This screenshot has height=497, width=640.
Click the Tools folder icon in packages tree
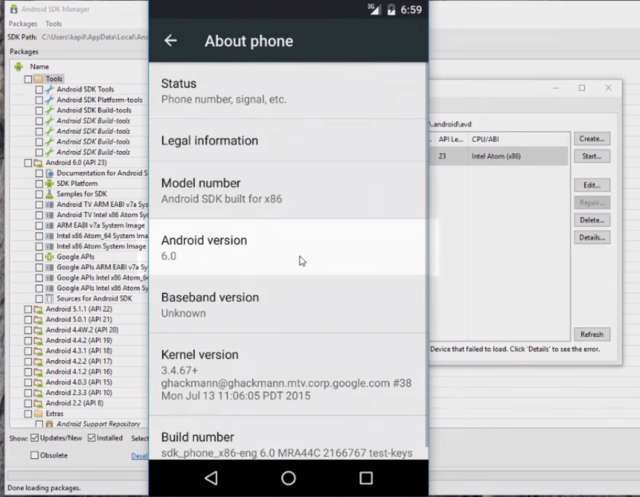tap(39, 79)
